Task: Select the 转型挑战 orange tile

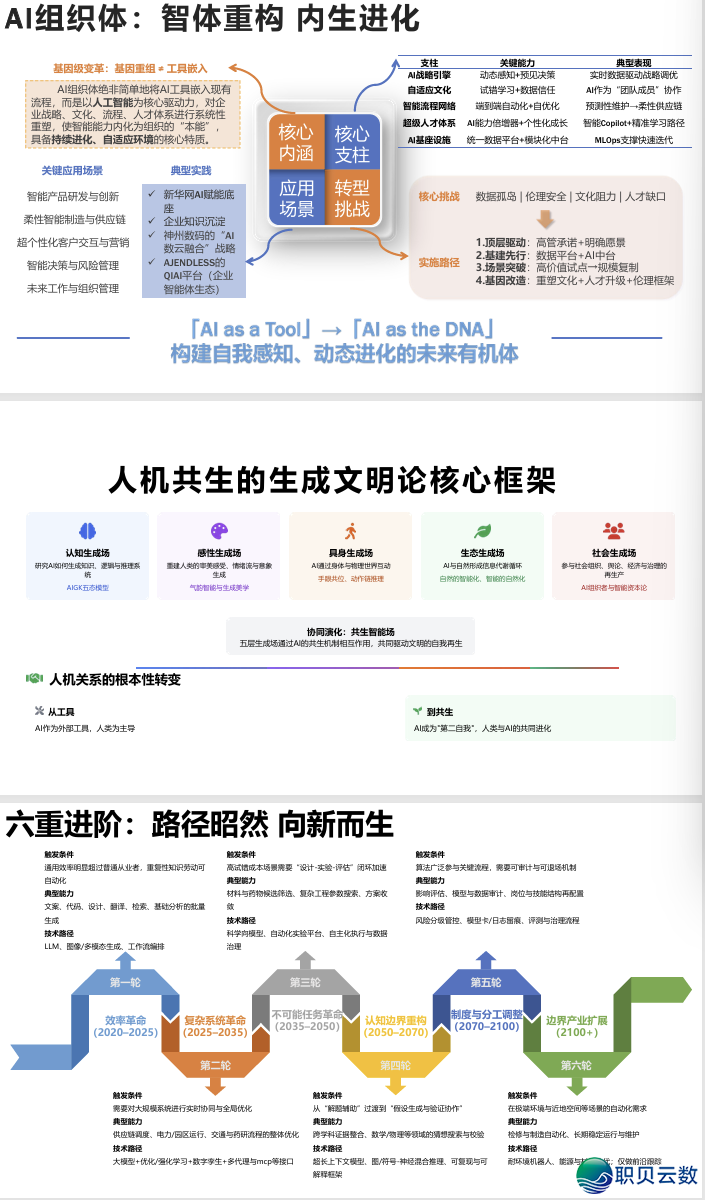Action: pos(352,197)
